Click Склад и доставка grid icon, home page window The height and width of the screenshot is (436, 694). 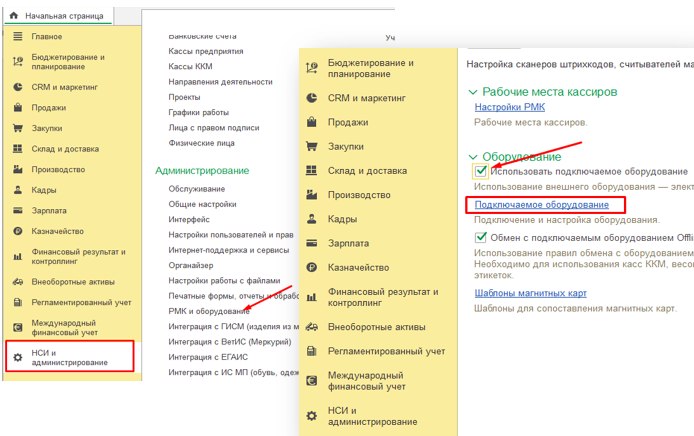pyautogui.click(x=18, y=149)
